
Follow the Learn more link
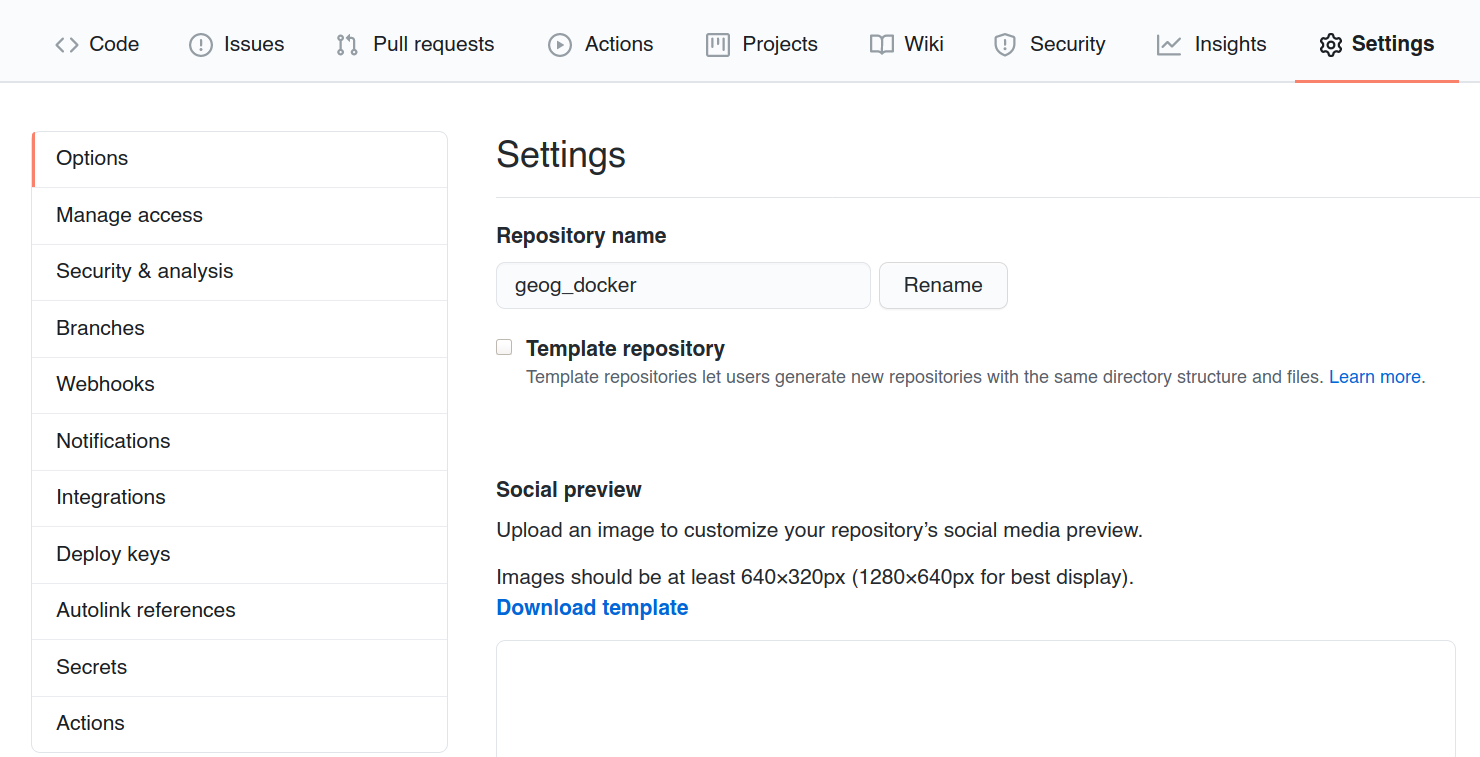point(1374,377)
